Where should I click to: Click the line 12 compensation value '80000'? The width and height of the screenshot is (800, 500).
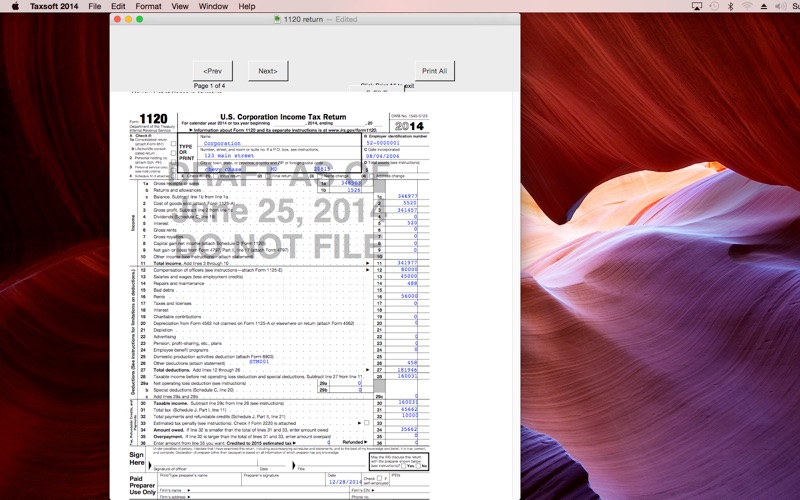(x=409, y=269)
